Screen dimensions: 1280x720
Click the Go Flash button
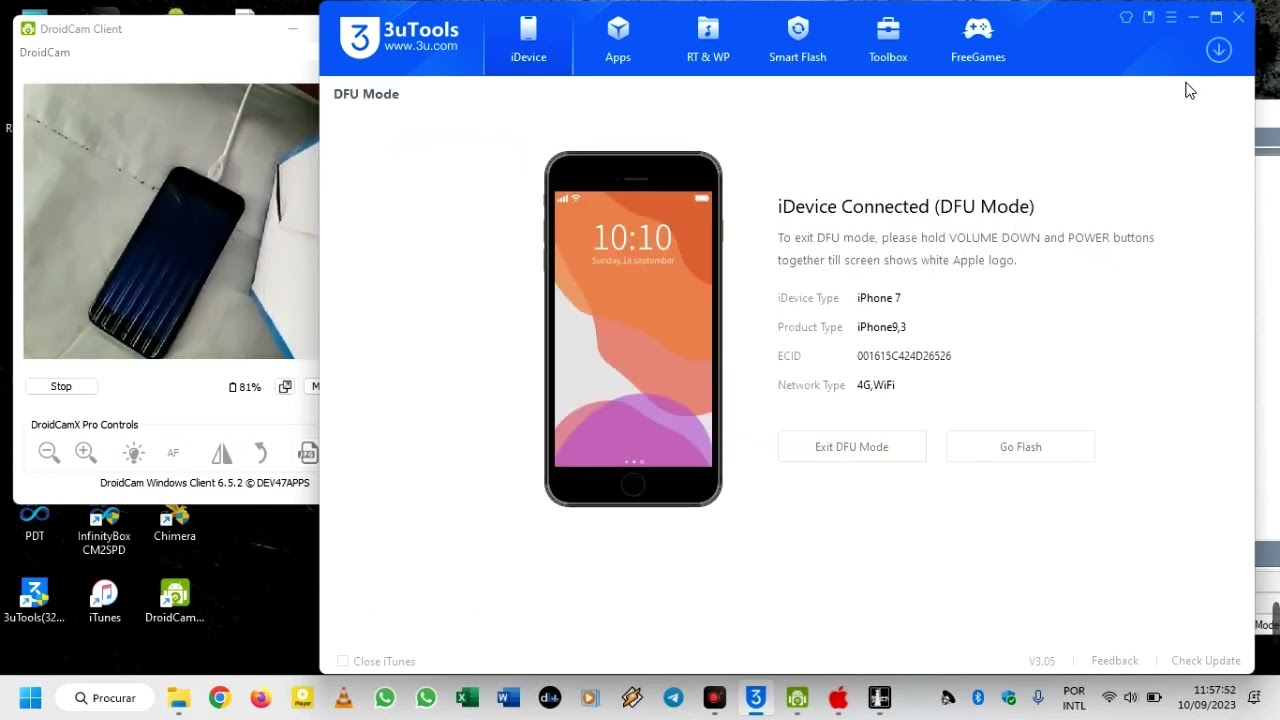[x=1020, y=447]
